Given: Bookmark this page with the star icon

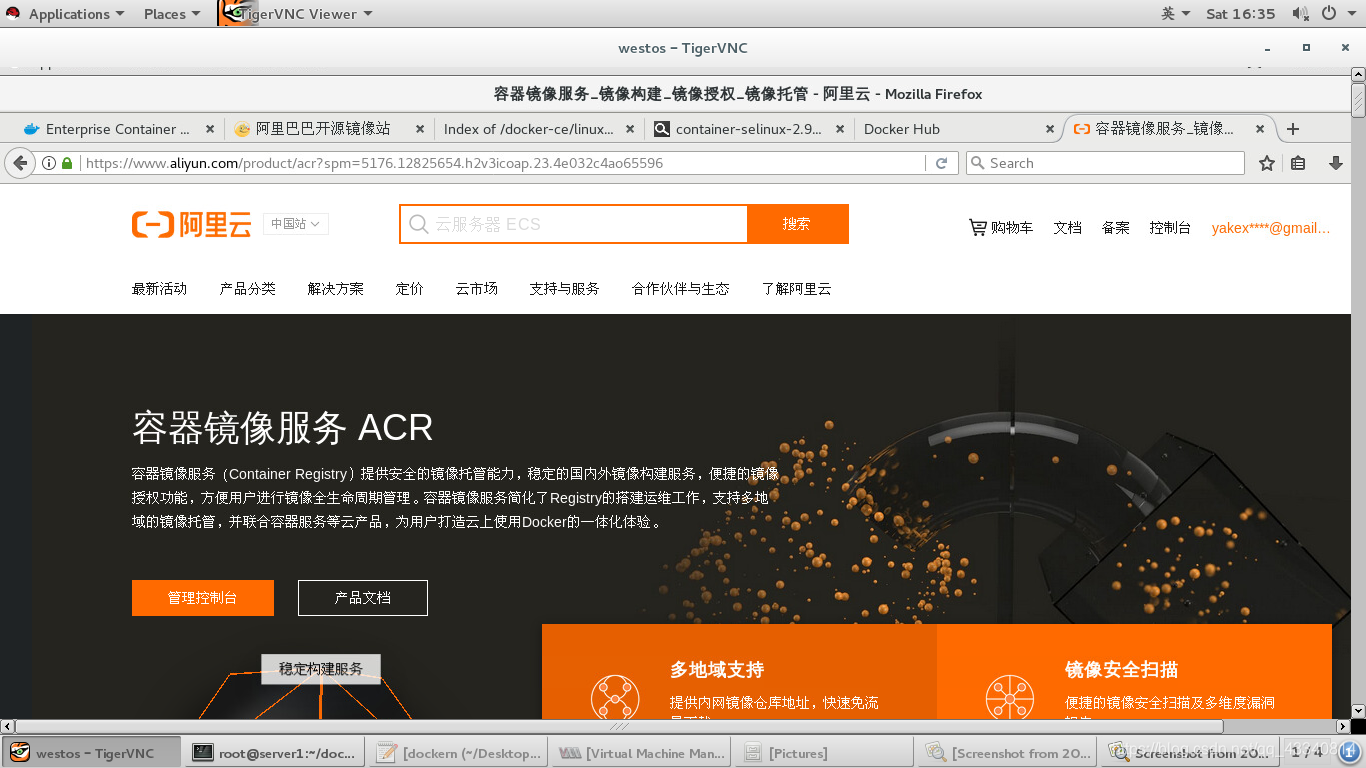Looking at the screenshot, I should point(1267,163).
